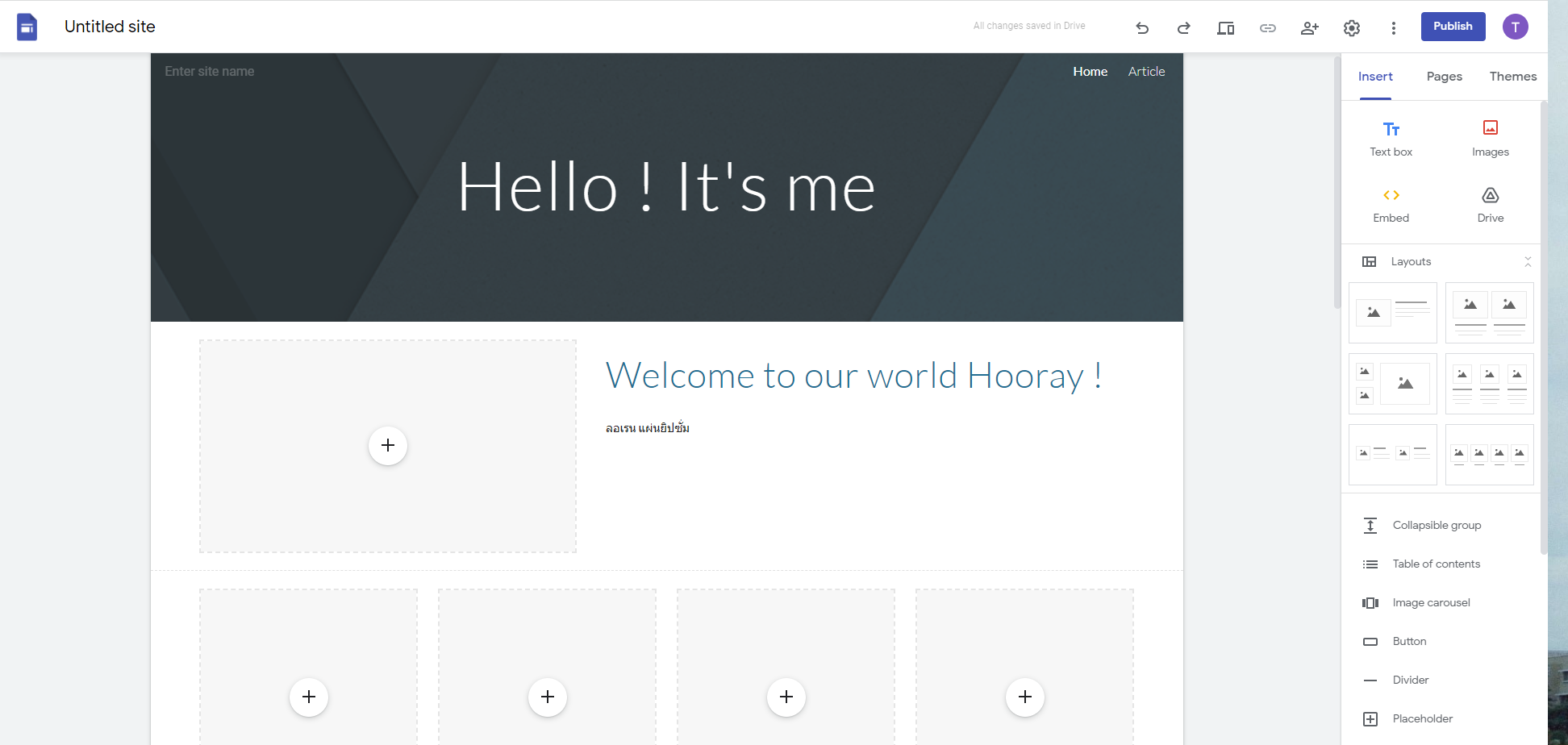Share with others icon

click(x=1310, y=27)
